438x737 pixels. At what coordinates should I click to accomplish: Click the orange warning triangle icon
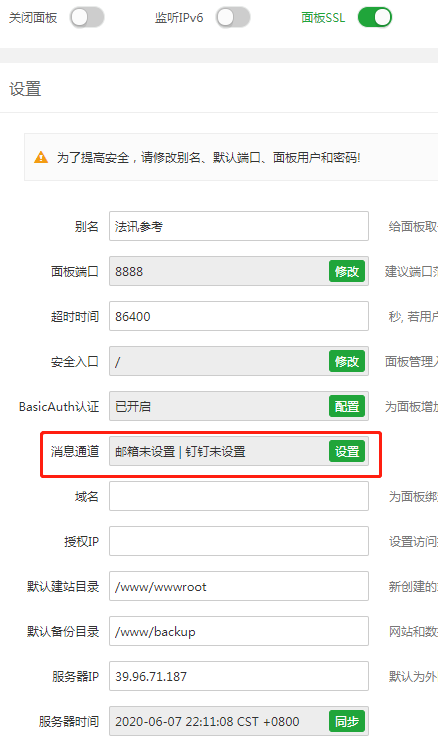point(41,157)
